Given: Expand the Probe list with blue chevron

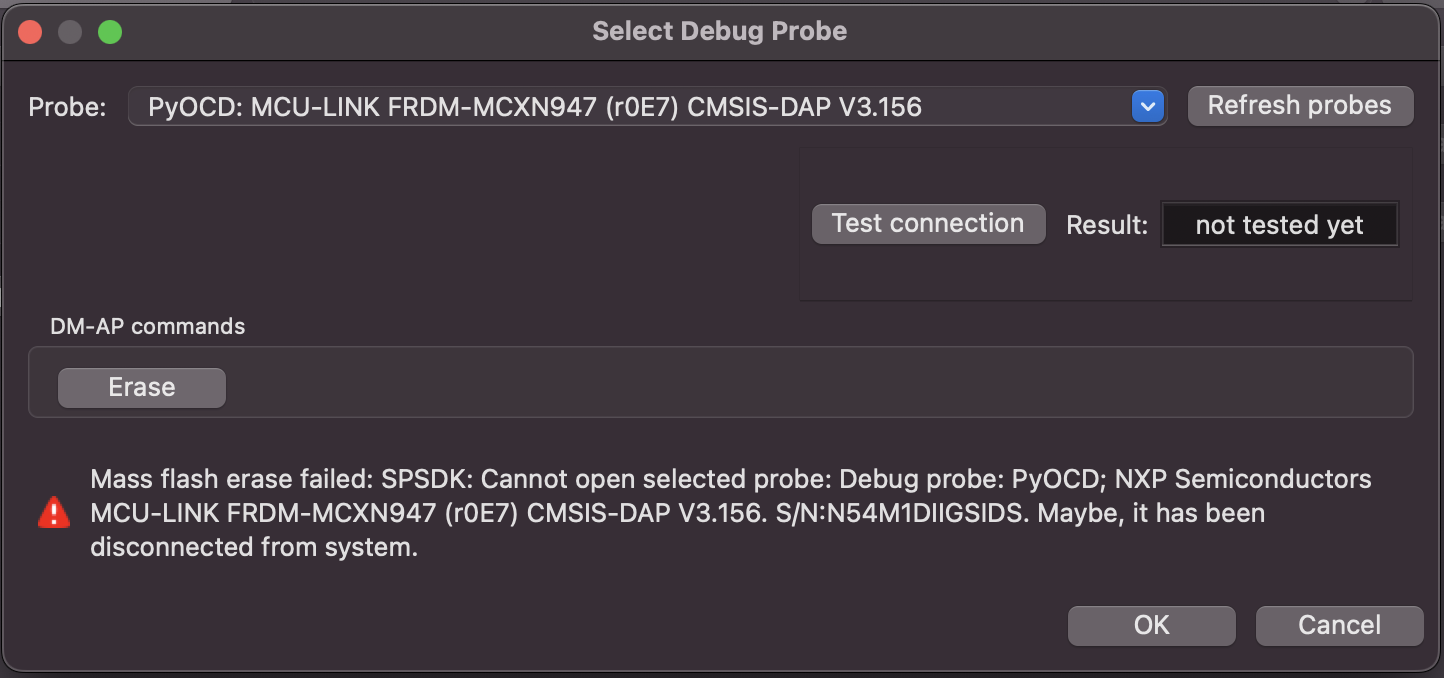Looking at the screenshot, I should point(1147,106).
